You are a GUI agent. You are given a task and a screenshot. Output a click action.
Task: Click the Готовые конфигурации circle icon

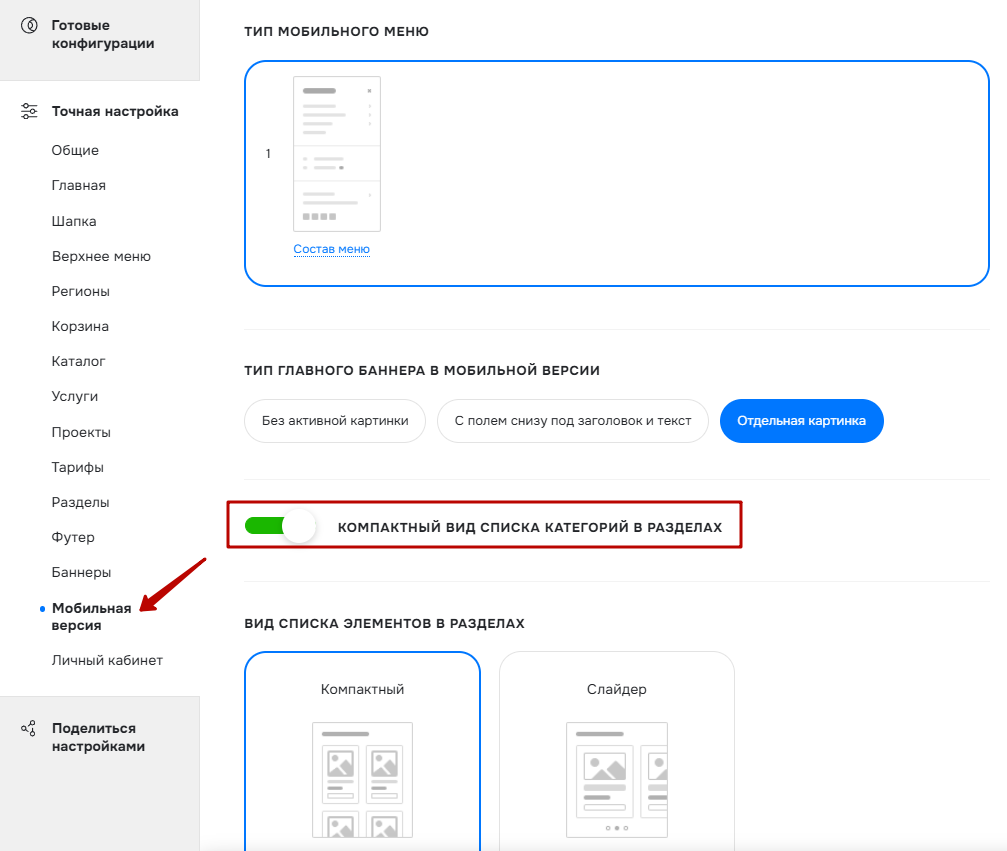pyautogui.click(x=29, y=26)
